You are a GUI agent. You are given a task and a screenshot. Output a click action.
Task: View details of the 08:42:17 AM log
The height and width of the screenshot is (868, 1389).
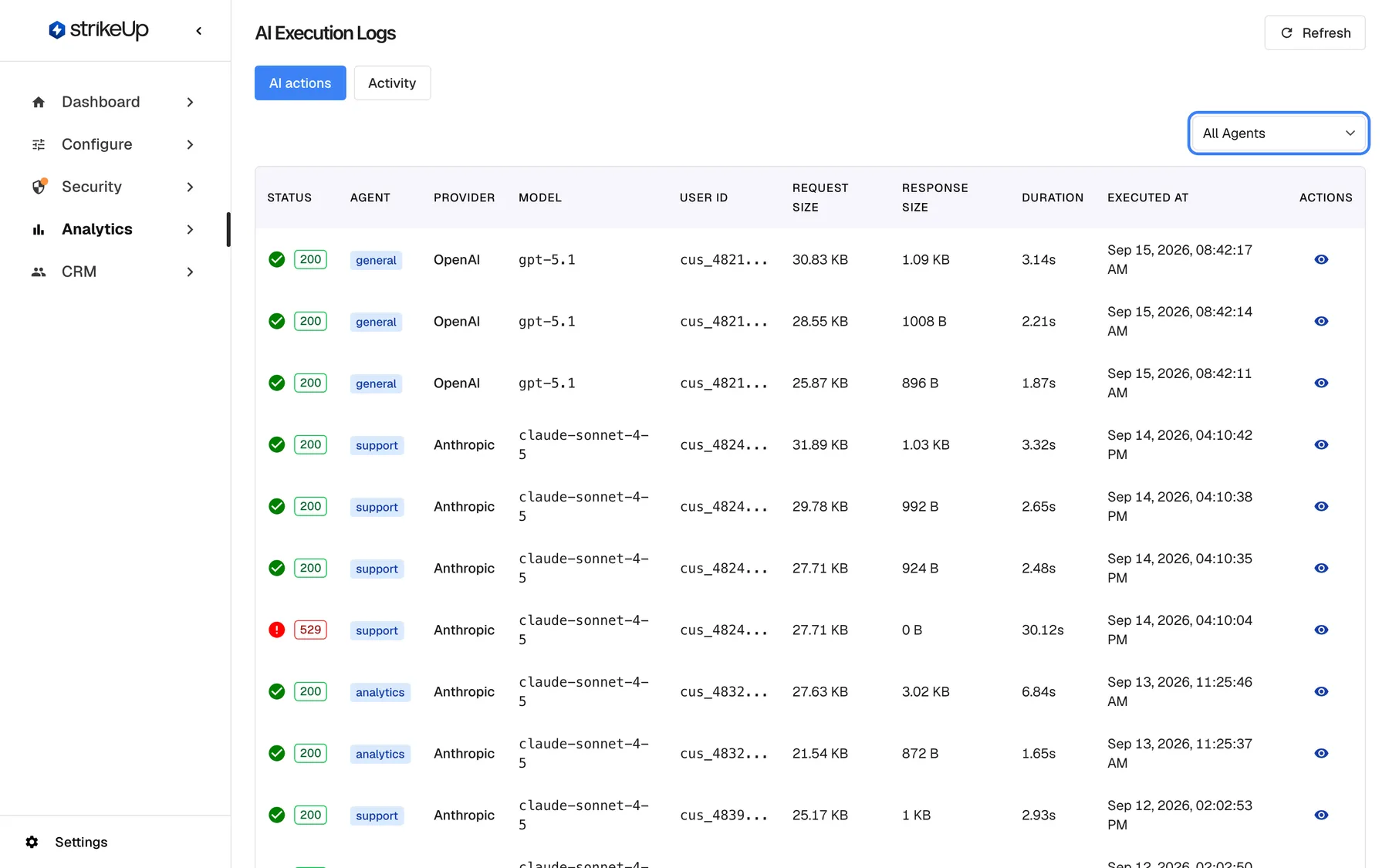pyautogui.click(x=1321, y=259)
